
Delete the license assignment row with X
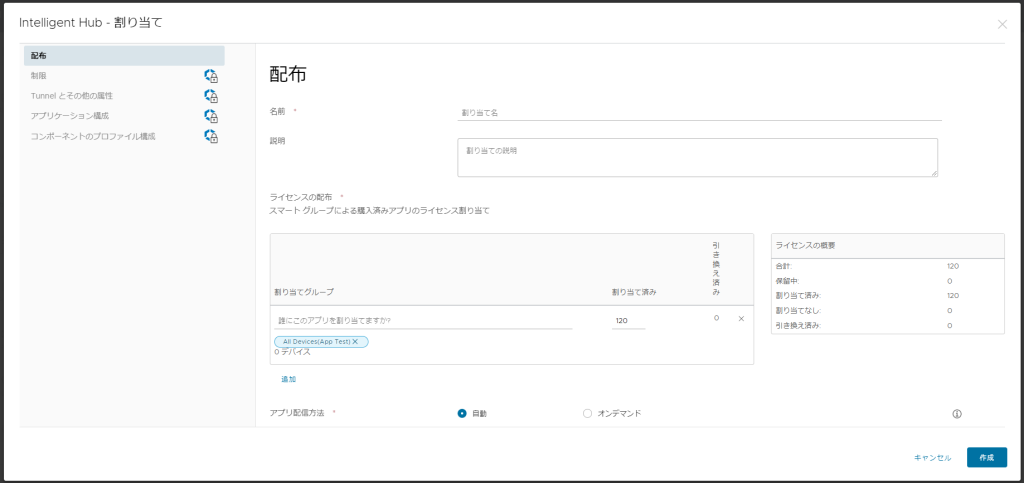coord(741,319)
